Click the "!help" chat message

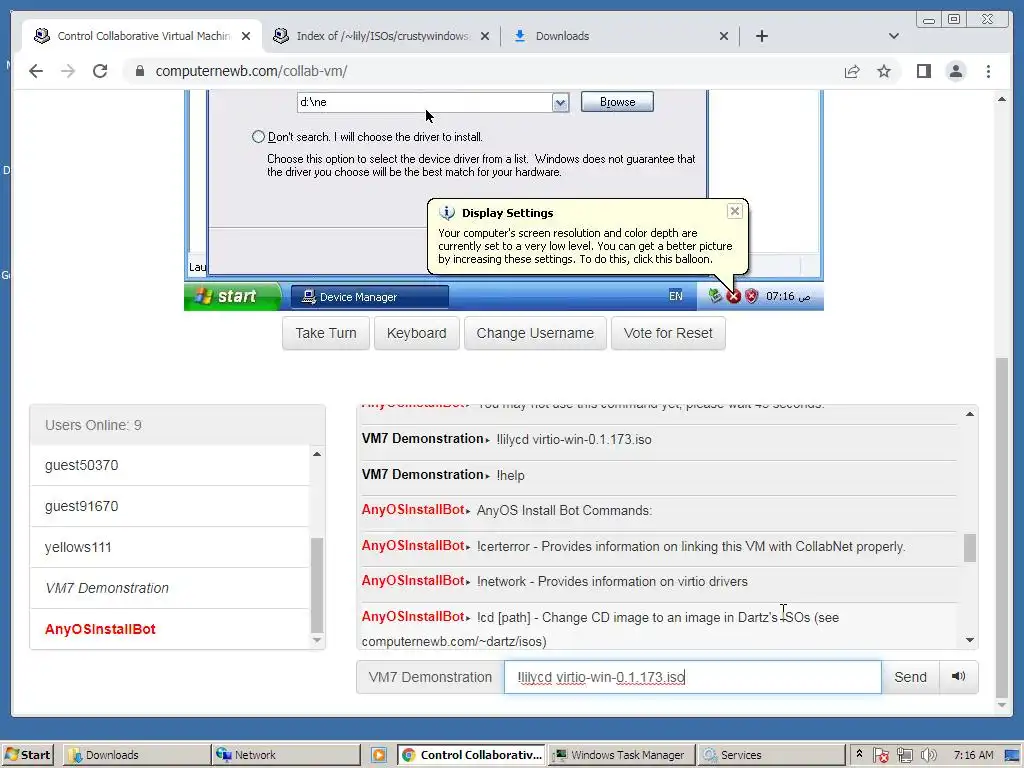coord(511,475)
